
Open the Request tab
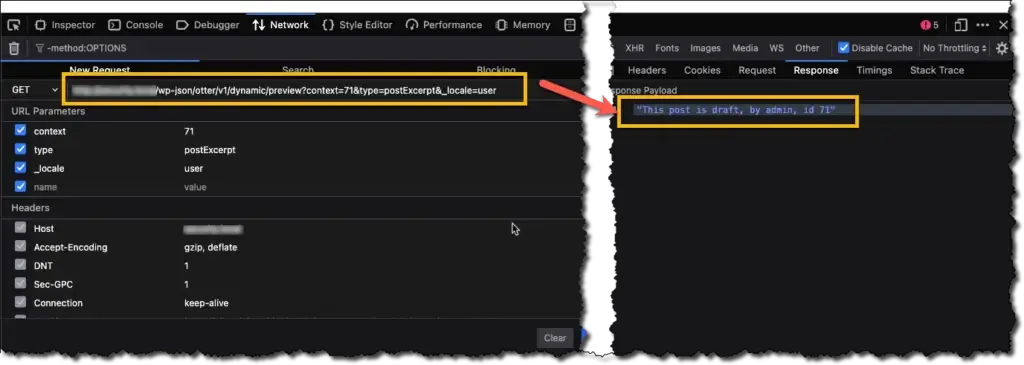pos(757,70)
